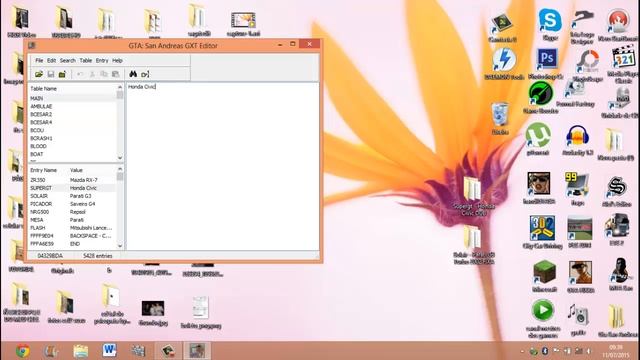Click the Audacity desktop shortcut
Screen dimensions: 640x360
coord(577,140)
